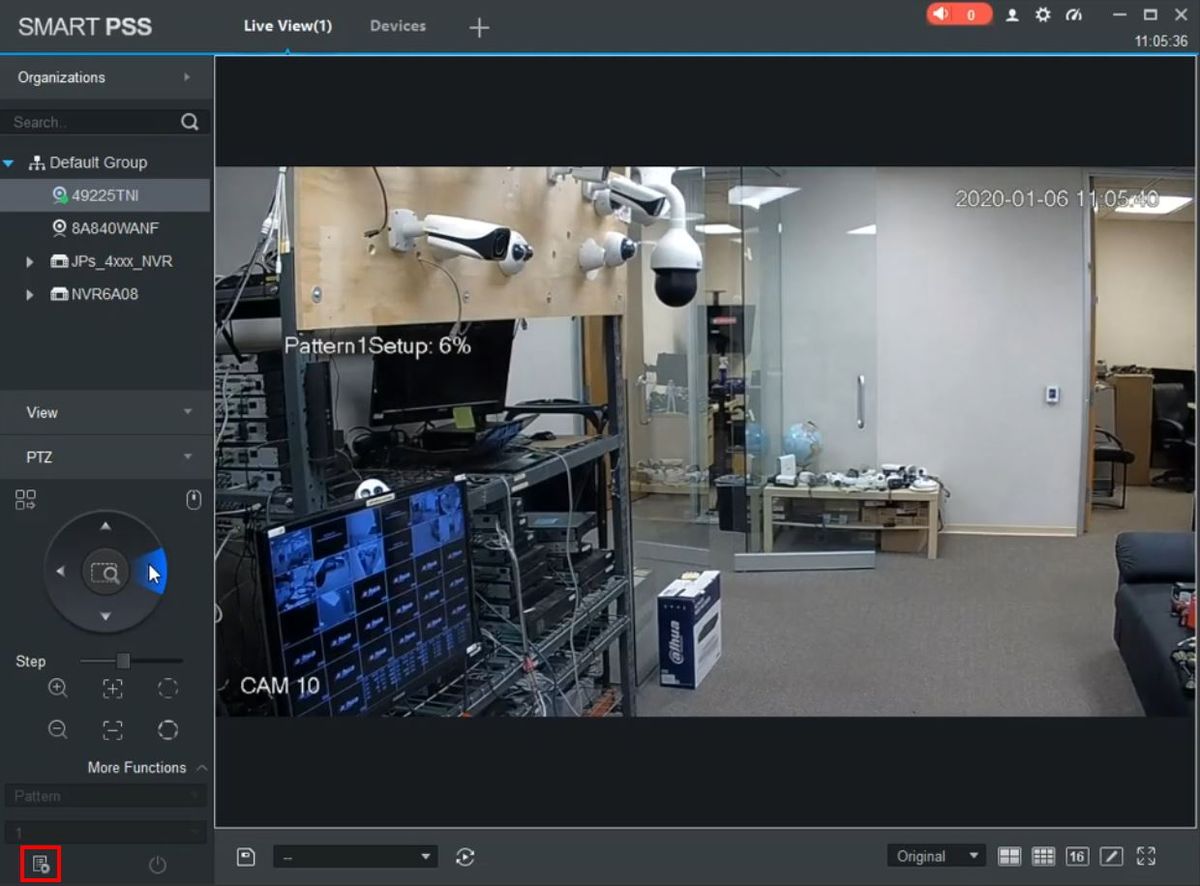Switch to the Devices tab

(x=397, y=26)
